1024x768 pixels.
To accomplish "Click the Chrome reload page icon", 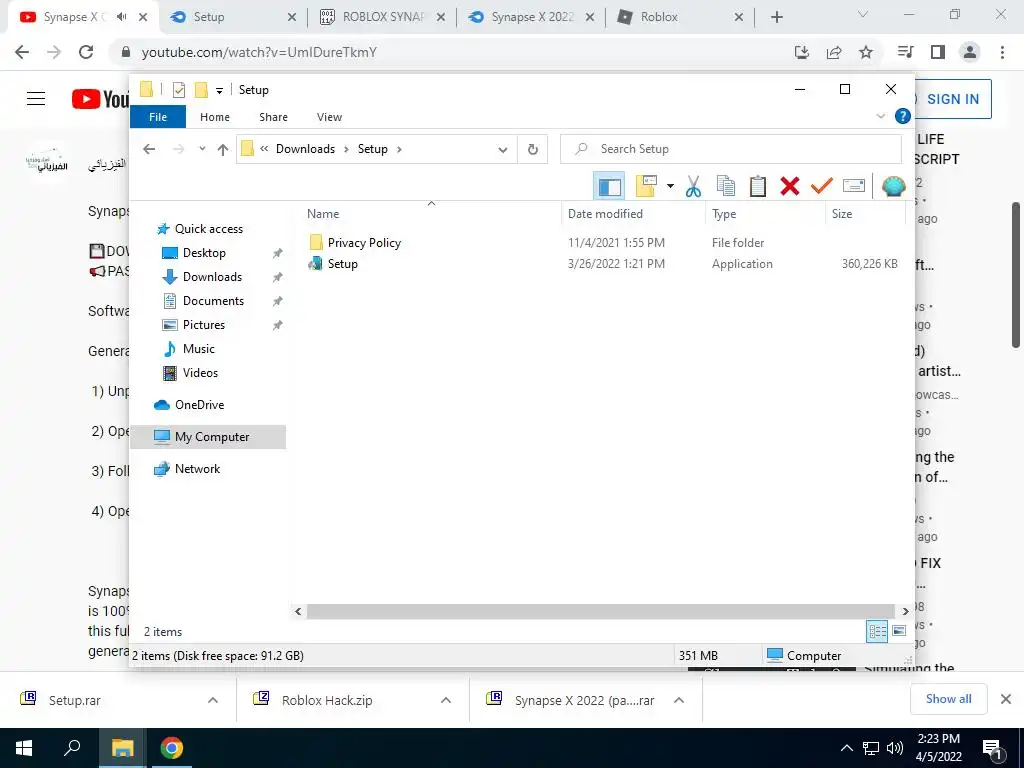I will (x=86, y=52).
